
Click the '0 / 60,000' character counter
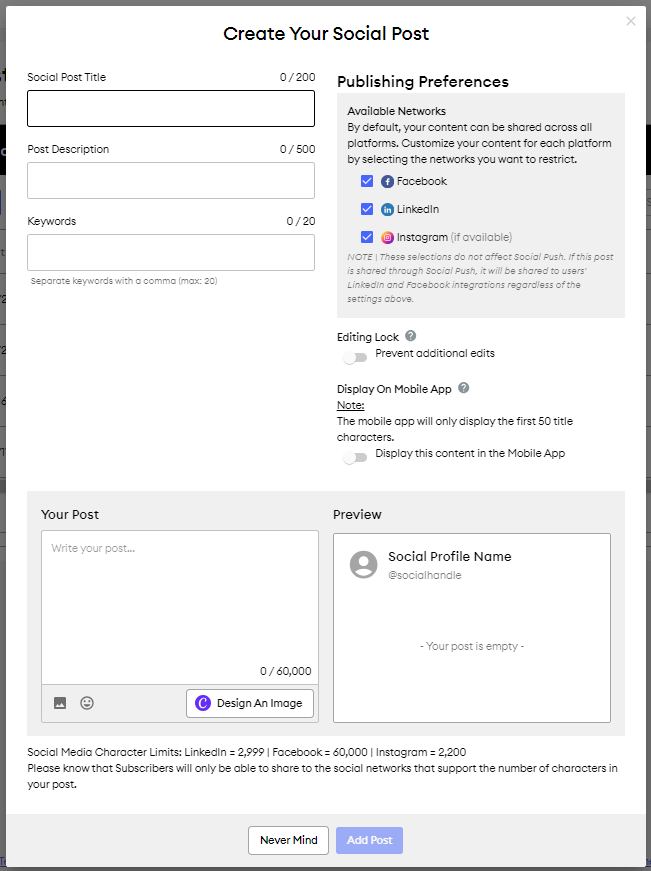coord(286,671)
